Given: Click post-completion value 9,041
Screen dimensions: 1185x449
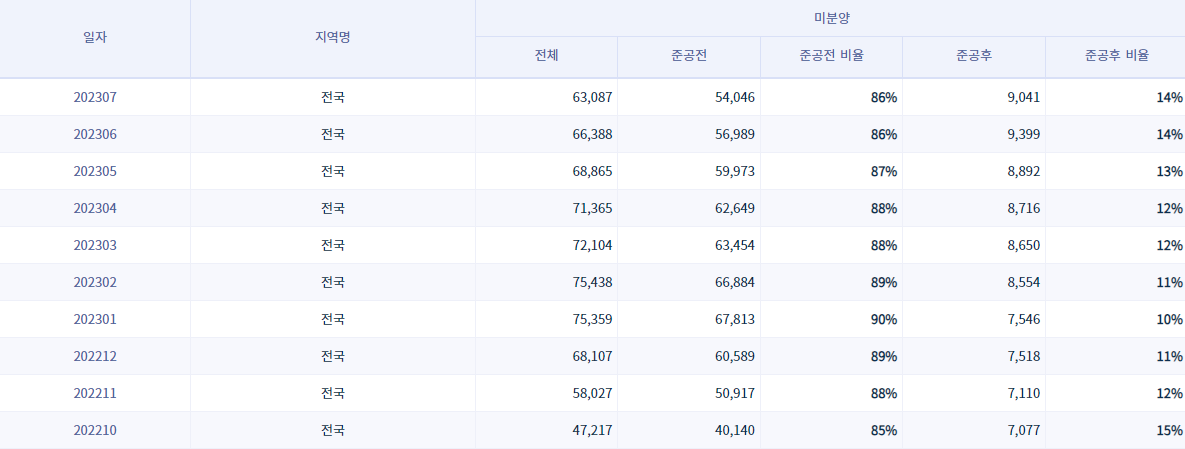Looking at the screenshot, I should pyautogui.click(x=1024, y=97).
